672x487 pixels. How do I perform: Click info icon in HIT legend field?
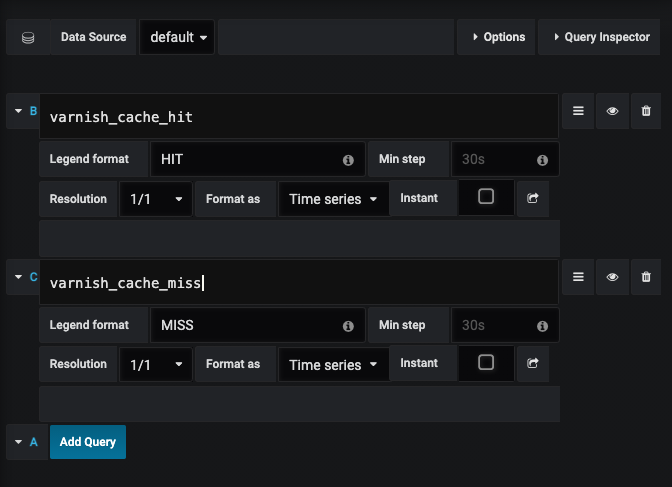click(348, 160)
